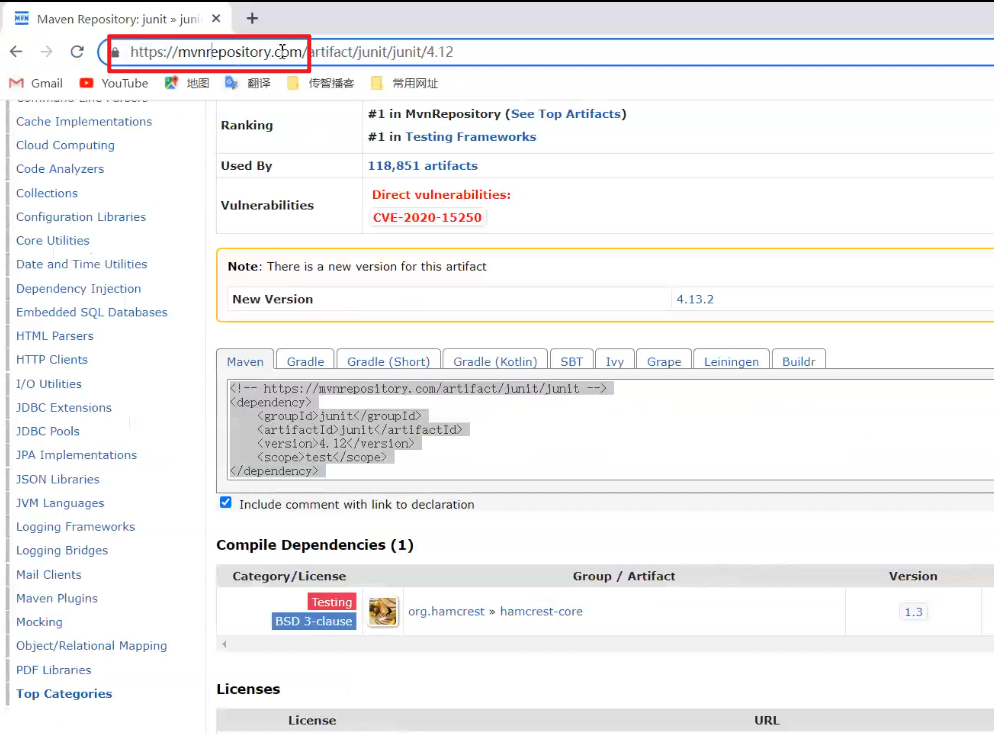Open a new browser tab

252,18
